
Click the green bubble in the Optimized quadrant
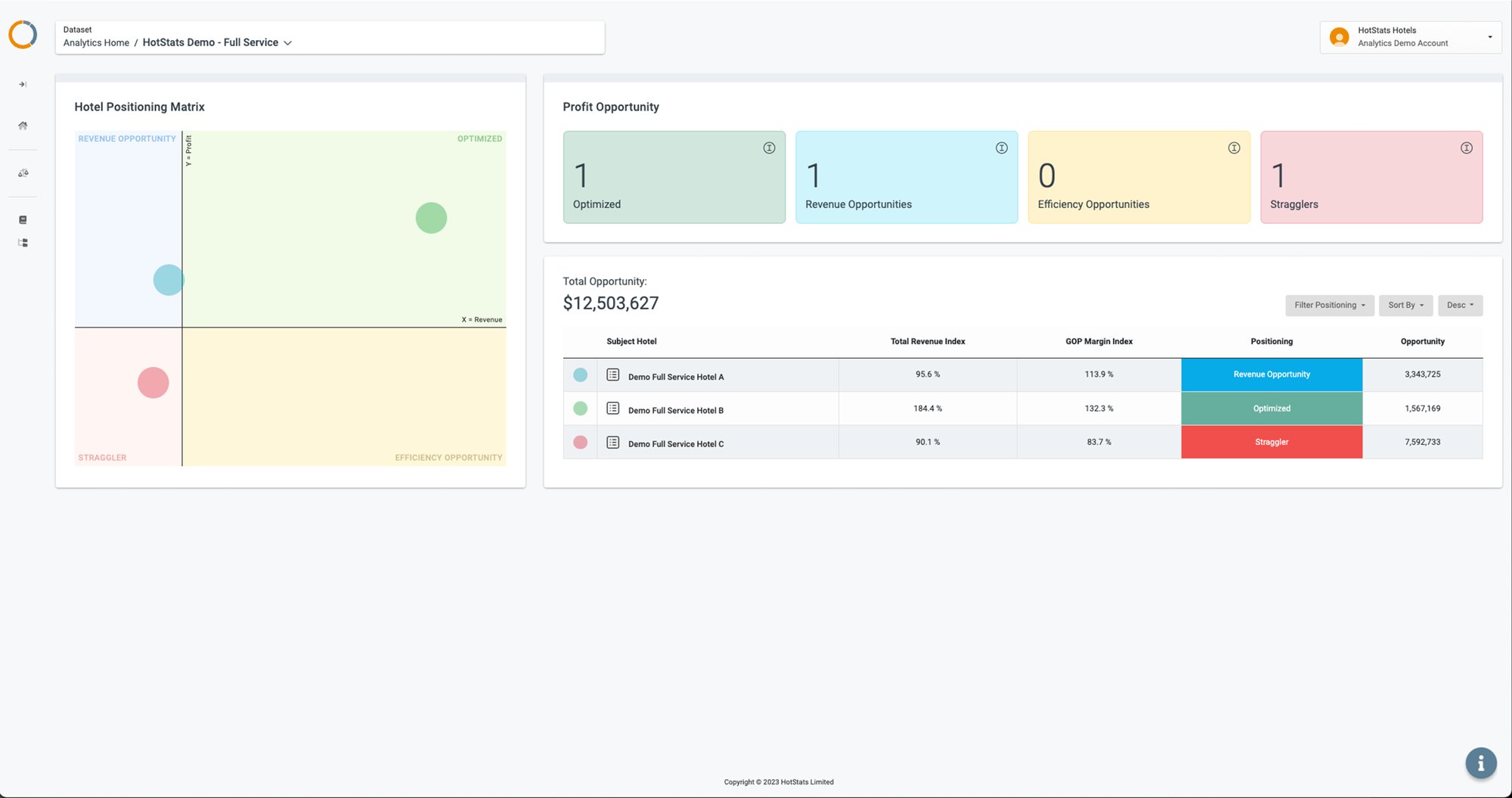point(431,218)
